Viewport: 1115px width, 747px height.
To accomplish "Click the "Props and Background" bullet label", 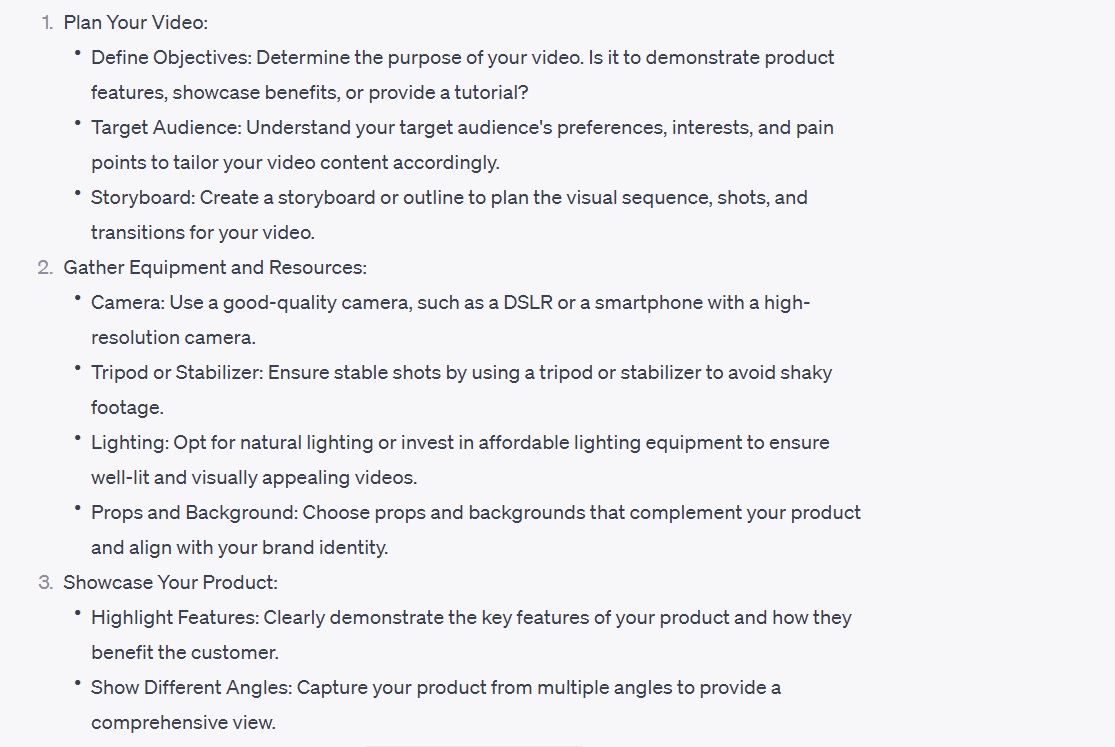I will [x=194, y=512].
